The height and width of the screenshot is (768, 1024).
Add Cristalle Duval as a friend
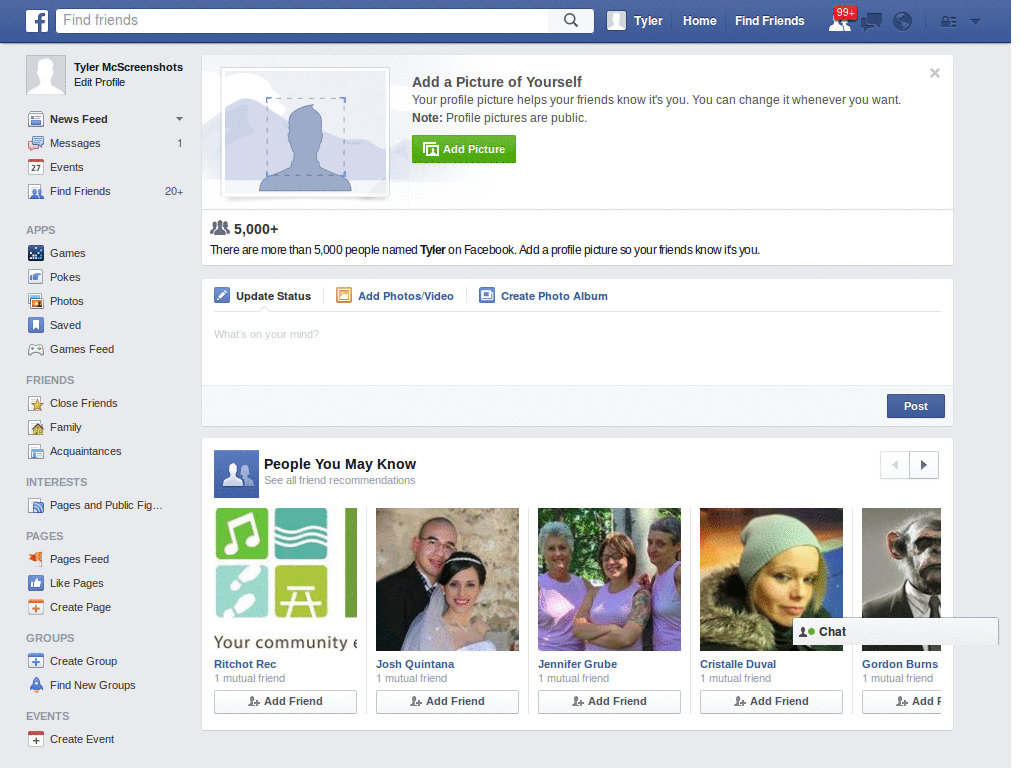point(771,701)
